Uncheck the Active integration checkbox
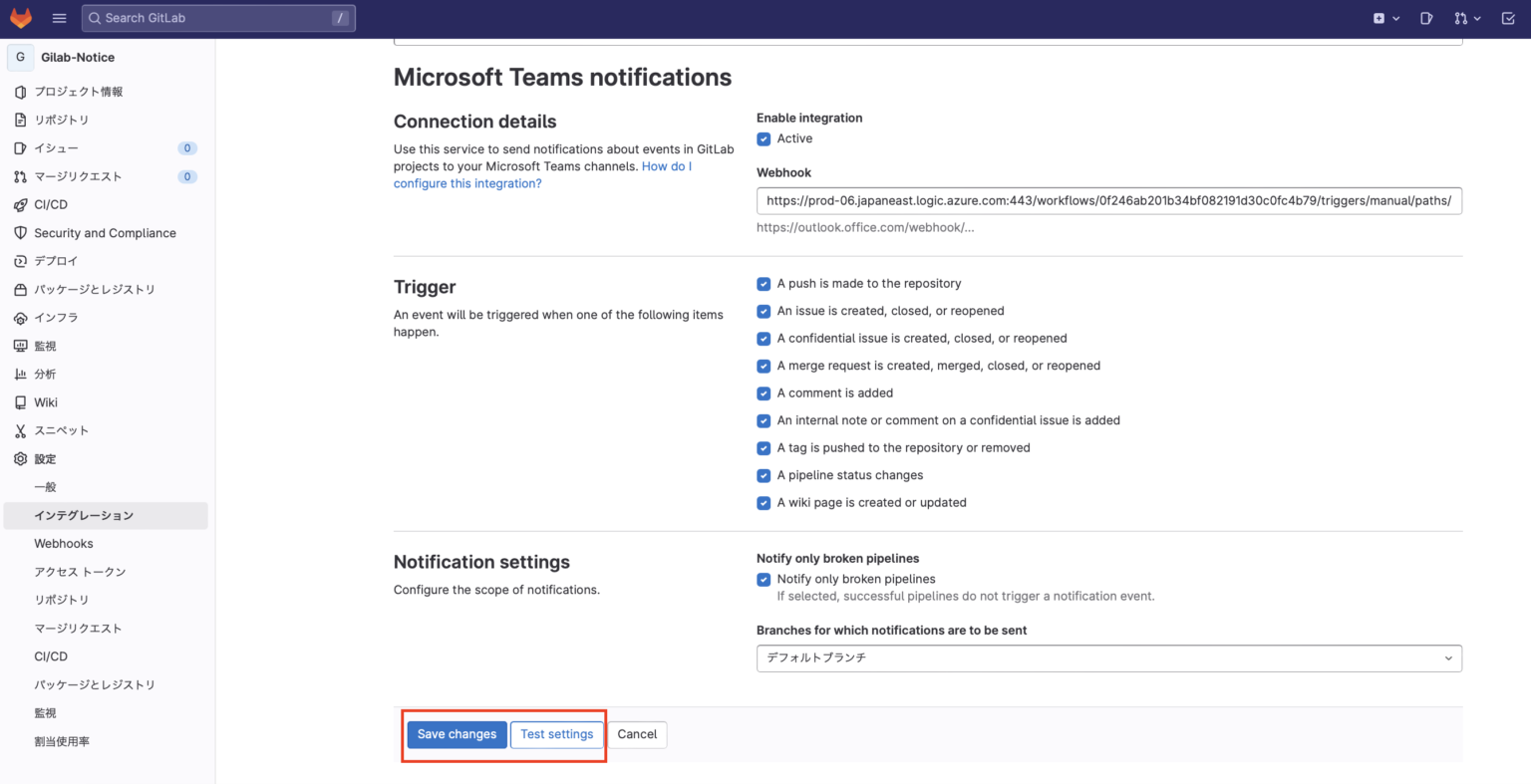 coord(764,138)
